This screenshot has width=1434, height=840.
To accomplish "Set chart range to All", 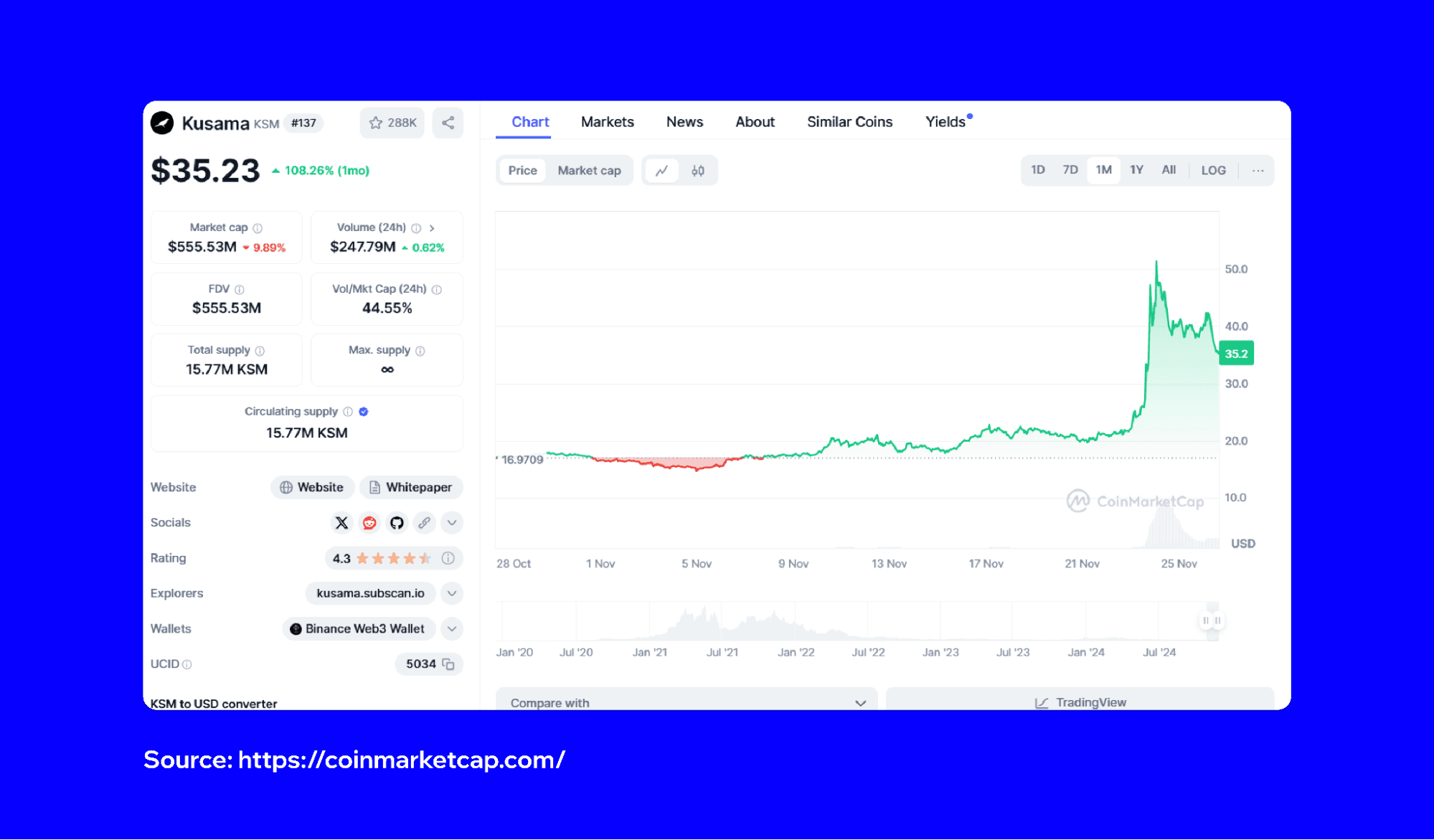I will (x=1169, y=170).
